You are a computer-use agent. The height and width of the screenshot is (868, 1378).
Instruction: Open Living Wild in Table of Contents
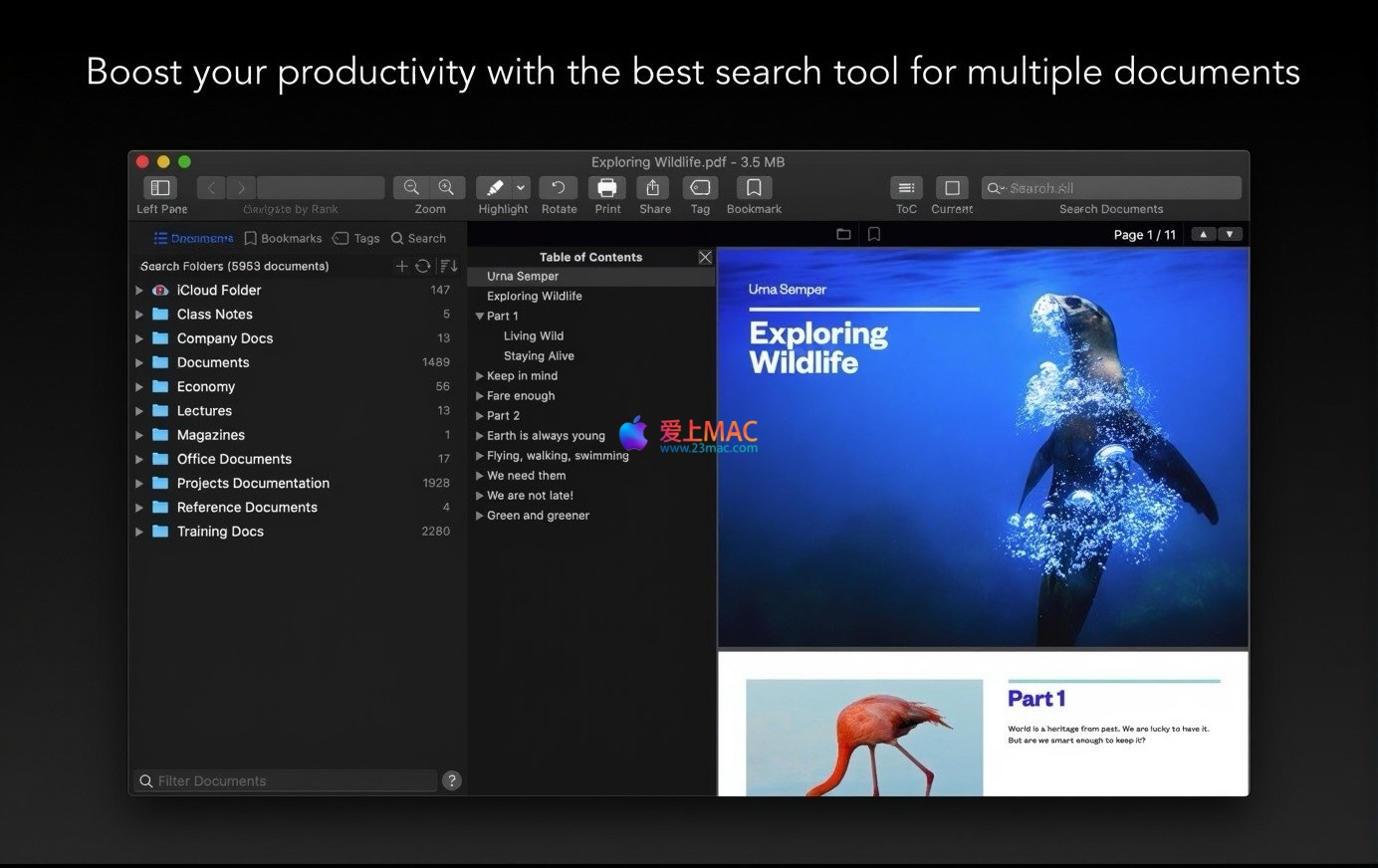[x=534, y=336]
